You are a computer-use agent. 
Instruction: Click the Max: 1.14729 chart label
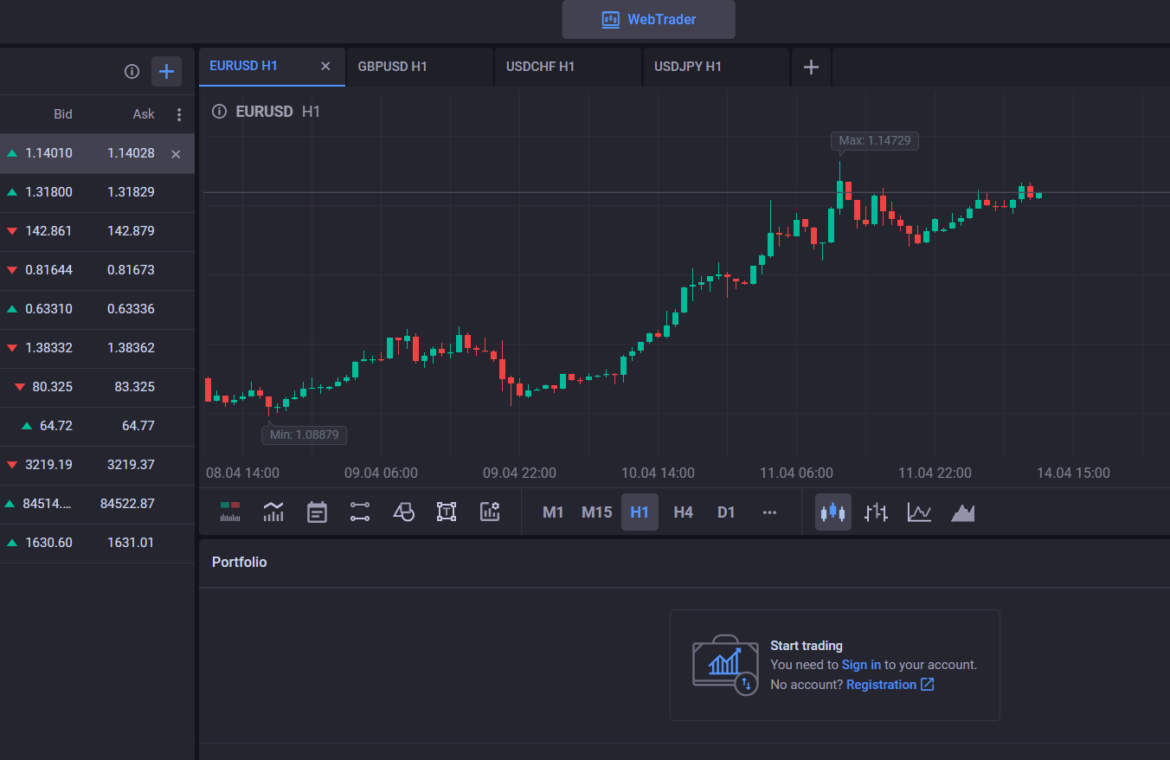pyautogui.click(x=875, y=140)
